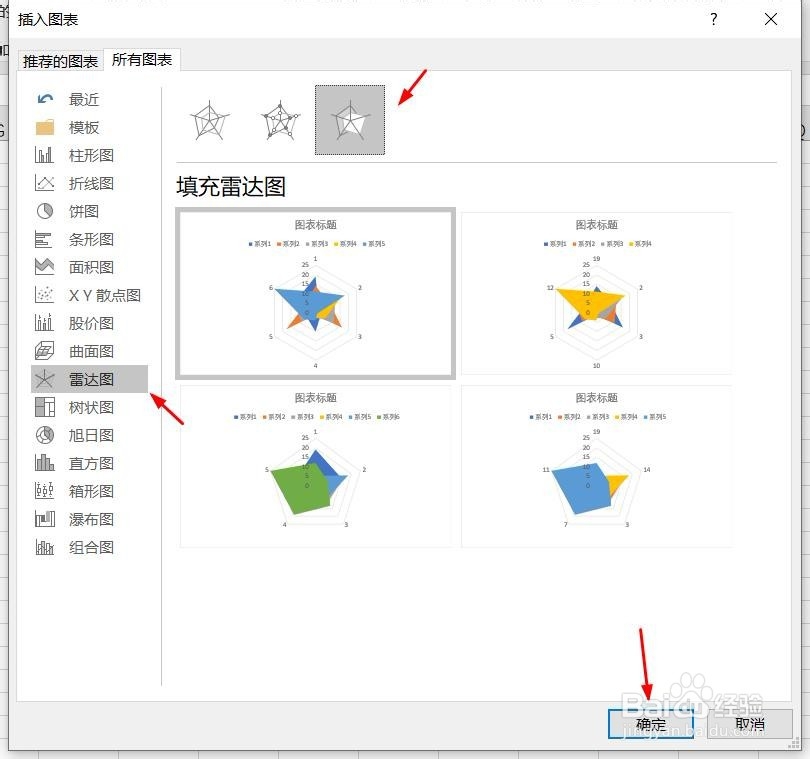This screenshot has height=759, width=810.
Task: Select radar with markers subtype
Action: point(280,120)
